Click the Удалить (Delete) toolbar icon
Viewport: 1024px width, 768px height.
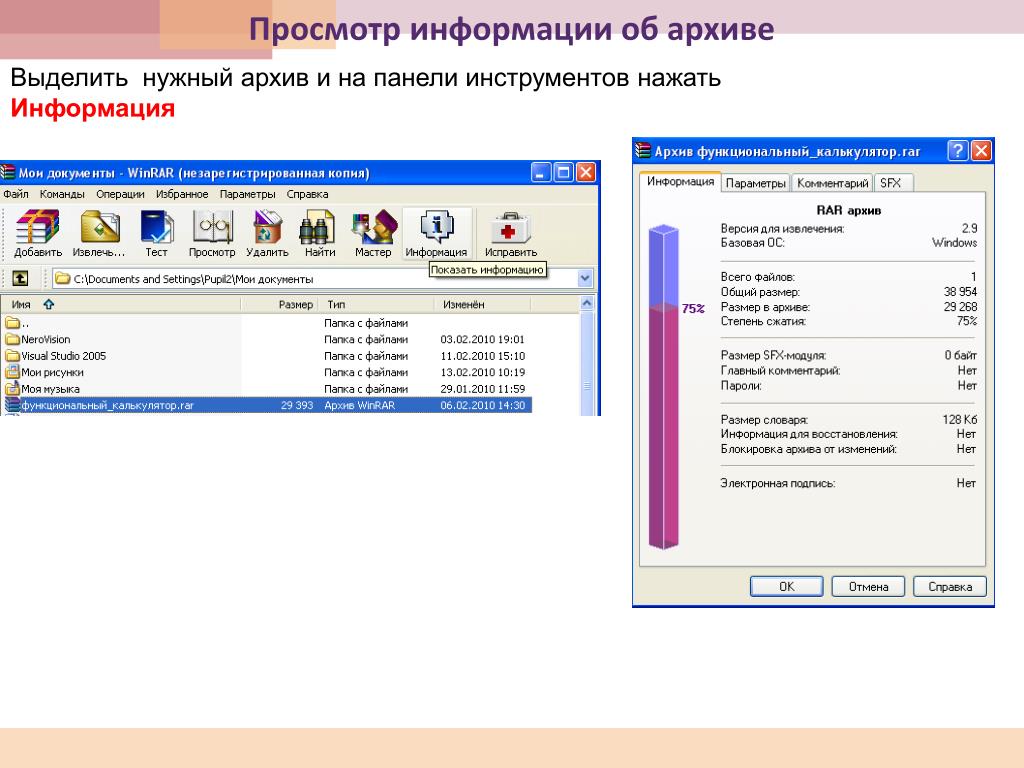[267, 233]
